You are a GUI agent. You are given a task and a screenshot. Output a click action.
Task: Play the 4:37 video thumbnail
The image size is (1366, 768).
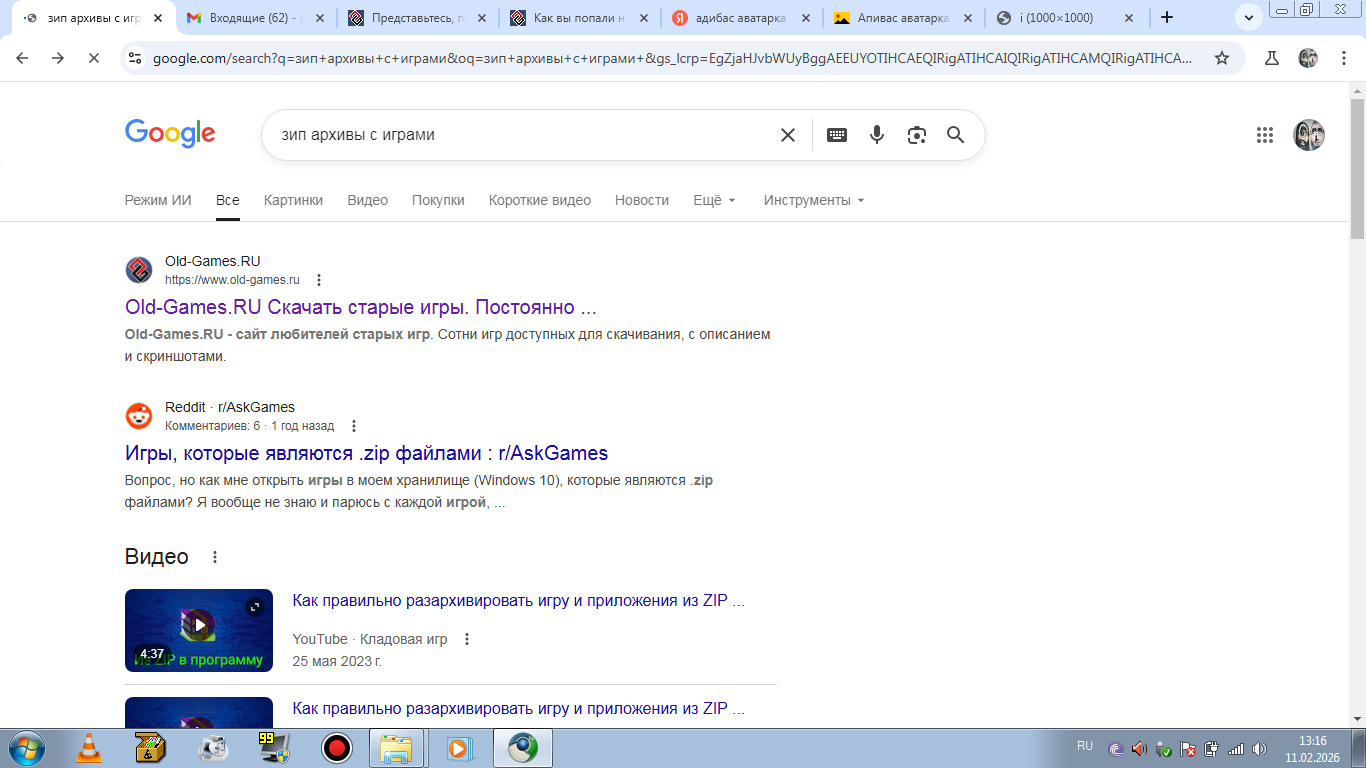coord(199,630)
